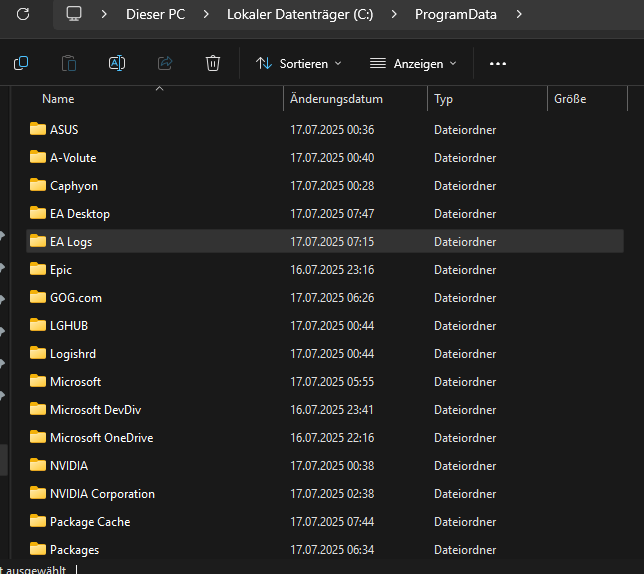
Task: Click the ASUS folder icon
Action: 38,129
